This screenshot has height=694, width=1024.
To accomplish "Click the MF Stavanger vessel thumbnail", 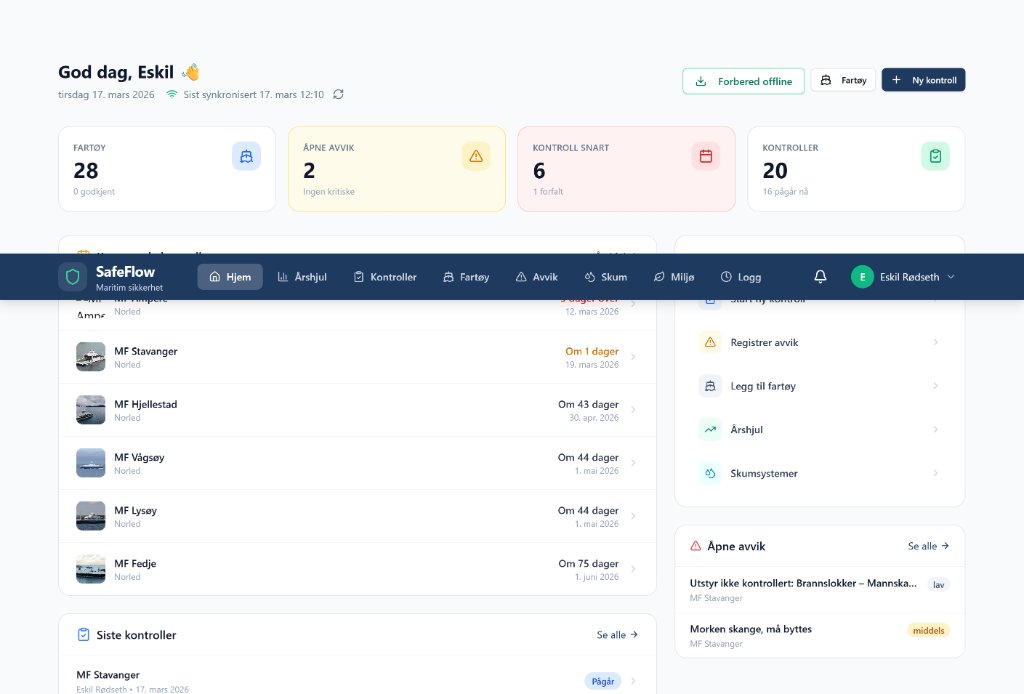I will click(90, 356).
